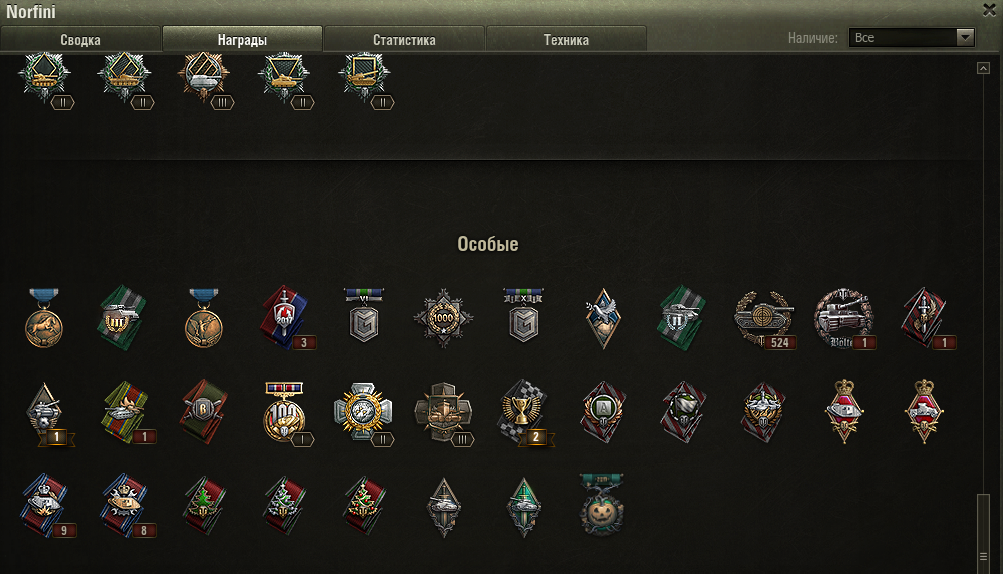Screen dimensions: 1003x574
Task: Switch to the Статистика tab
Action: (x=404, y=39)
